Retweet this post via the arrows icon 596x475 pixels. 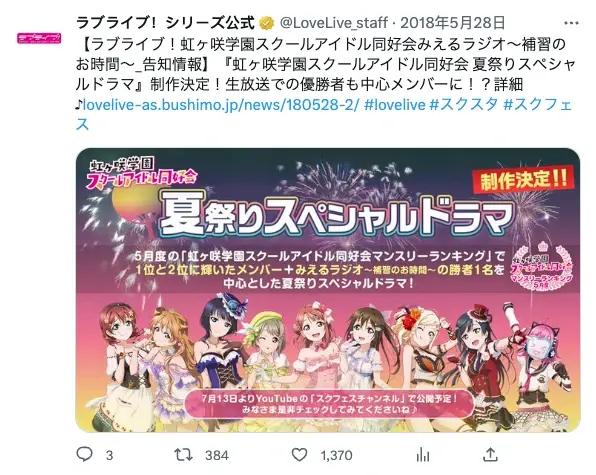point(183,455)
